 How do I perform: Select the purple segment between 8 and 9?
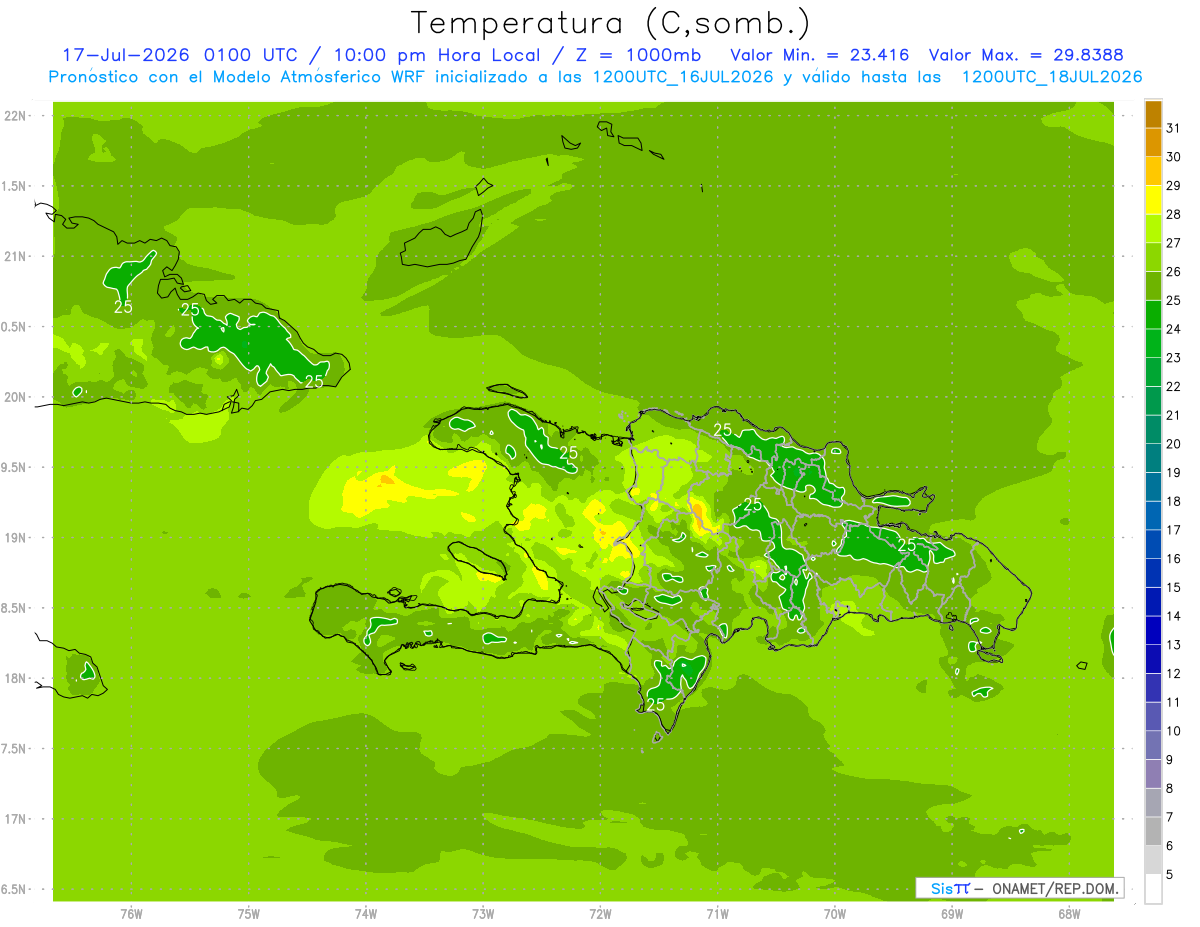pos(1153,774)
